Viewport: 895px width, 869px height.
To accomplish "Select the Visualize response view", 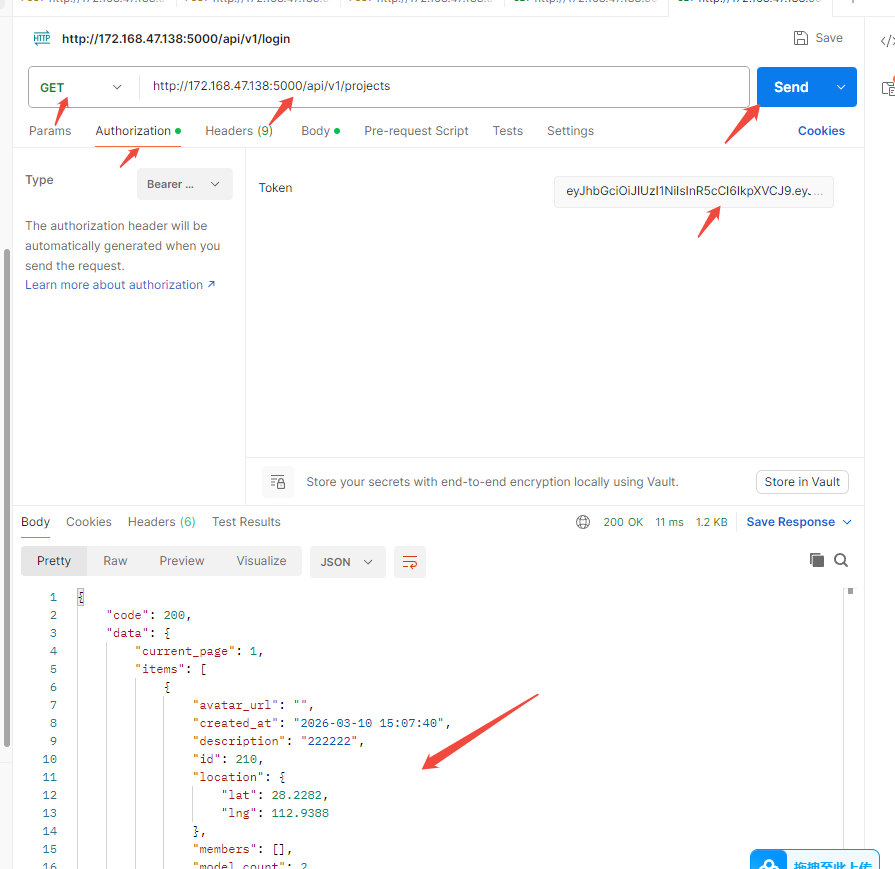I will click(x=261, y=561).
